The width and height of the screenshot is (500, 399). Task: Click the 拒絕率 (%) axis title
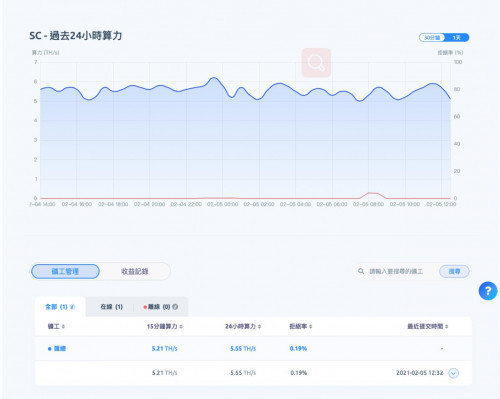coord(450,53)
